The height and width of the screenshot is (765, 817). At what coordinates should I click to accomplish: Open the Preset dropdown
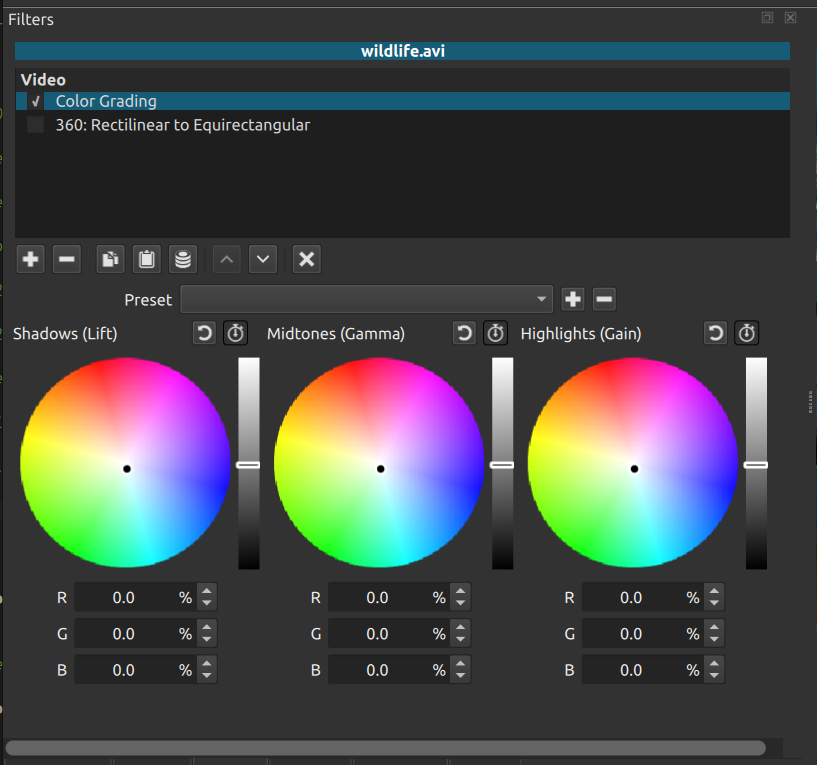[x=366, y=299]
